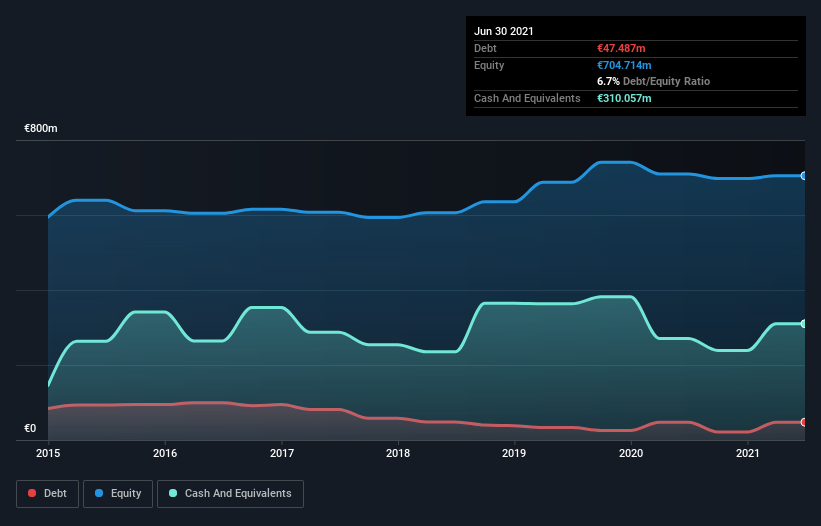Toggle the Debt legend series
This screenshot has width=821, height=526.
[47, 494]
